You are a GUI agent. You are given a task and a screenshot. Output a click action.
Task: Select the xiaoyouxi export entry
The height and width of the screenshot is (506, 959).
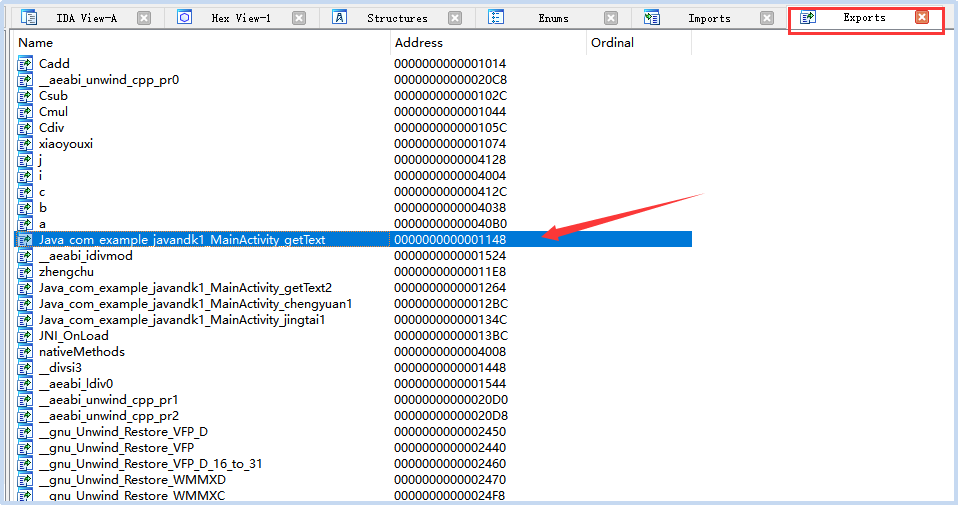click(66, 144)
